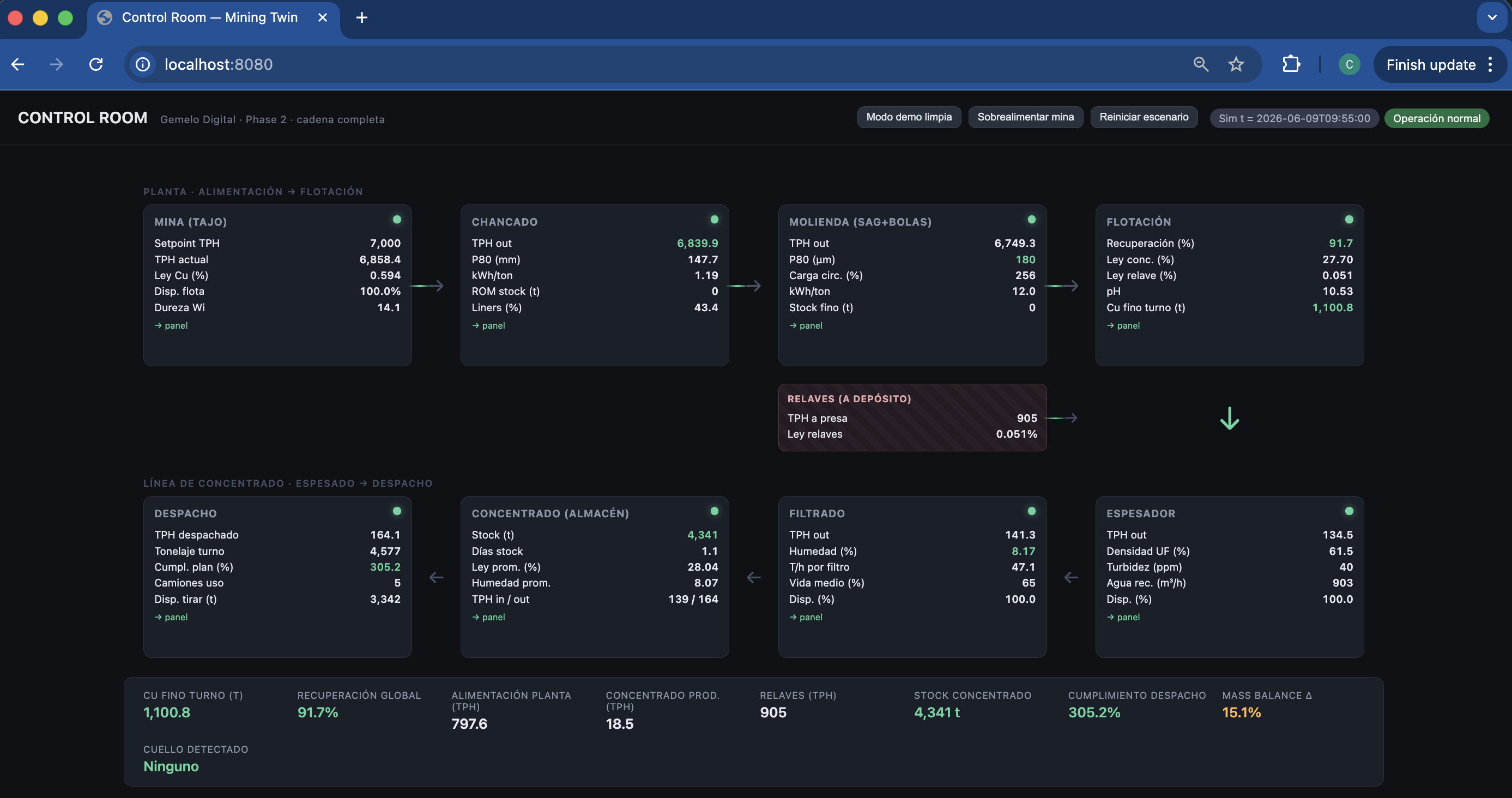This screenshot has width=1512, height=798.
Task: Activate Modo demo limpia
Action: click(x=909, y=117)
